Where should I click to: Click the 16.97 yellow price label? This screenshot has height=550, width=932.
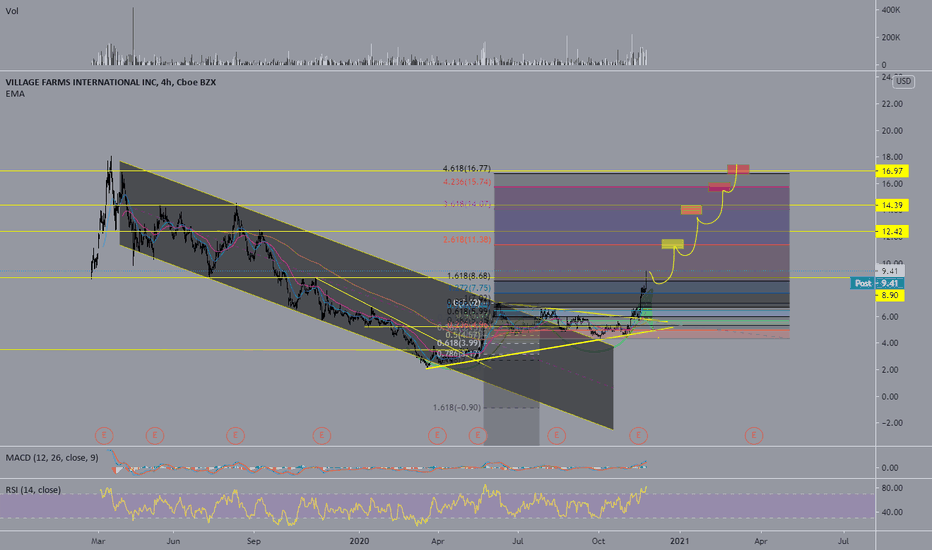pyautogui.click(x=892, y=171)
